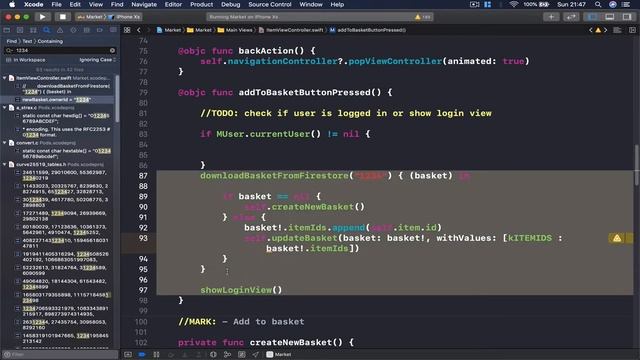Viewport: 640px width, 360px height.
Task: Collapse the convert.c results group
Action: [5, 143]
